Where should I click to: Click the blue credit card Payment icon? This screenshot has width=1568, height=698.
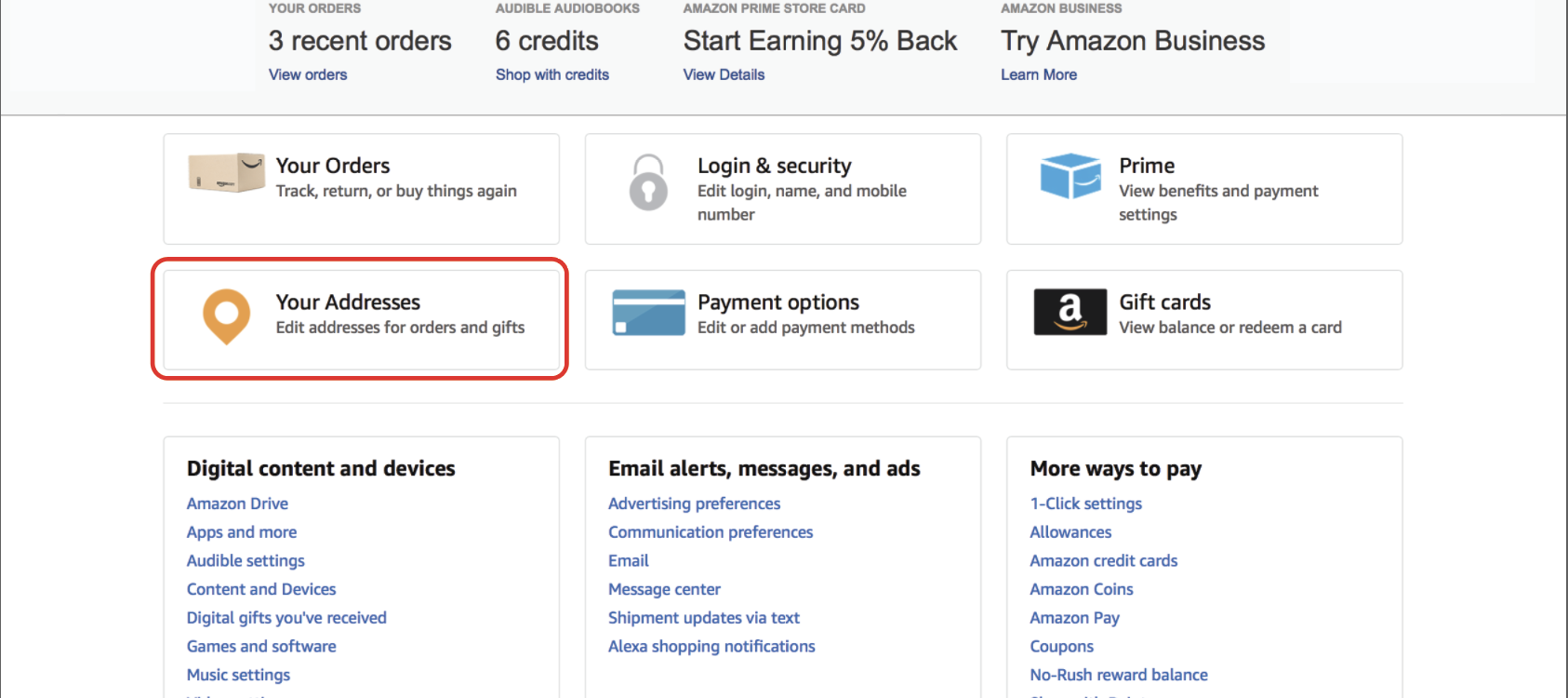(648, 313)
